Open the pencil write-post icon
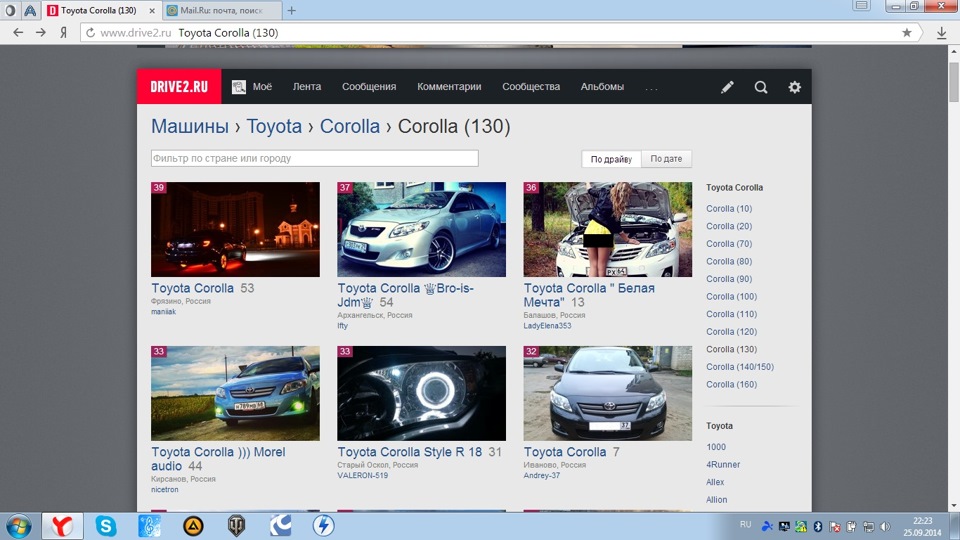Image resolution: width=960 pixels, height=540 pixels. click(727, 87)
